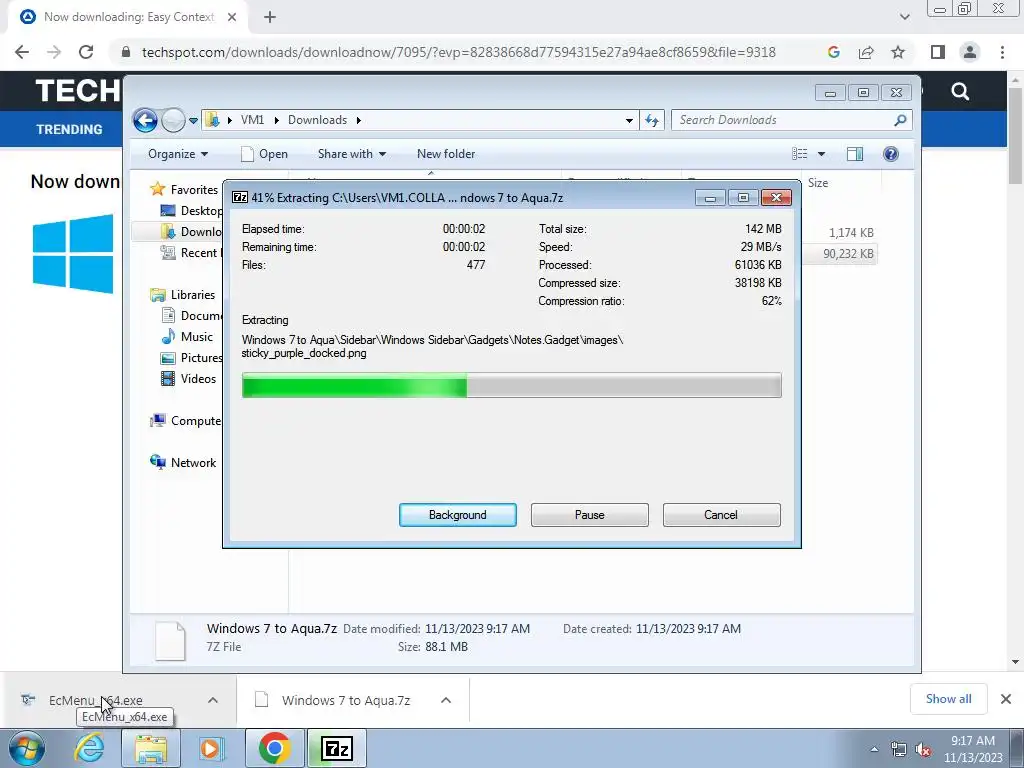Toggle the Explorer preview pane
Image resolution: width=1024 pixels, height=768 pixels.
pos(854,154)
